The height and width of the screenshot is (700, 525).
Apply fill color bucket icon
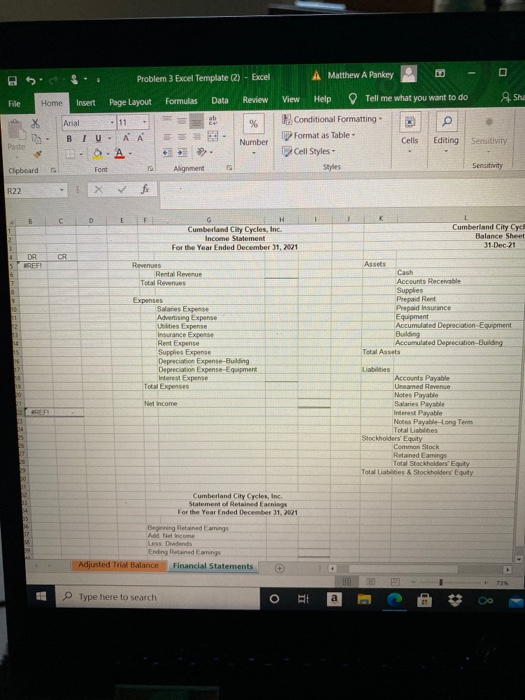coord(97,154)
